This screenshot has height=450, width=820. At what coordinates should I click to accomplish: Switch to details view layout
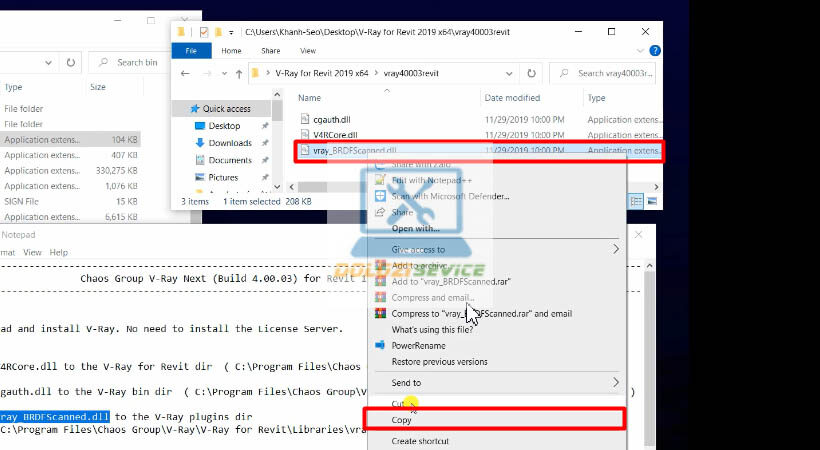[x=636, y=201]
